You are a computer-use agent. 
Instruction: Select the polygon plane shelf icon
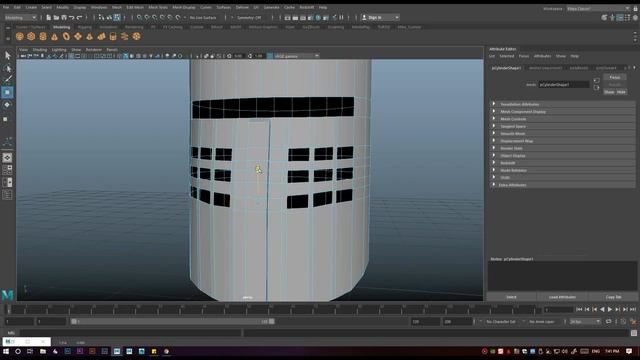coord(78,37)
